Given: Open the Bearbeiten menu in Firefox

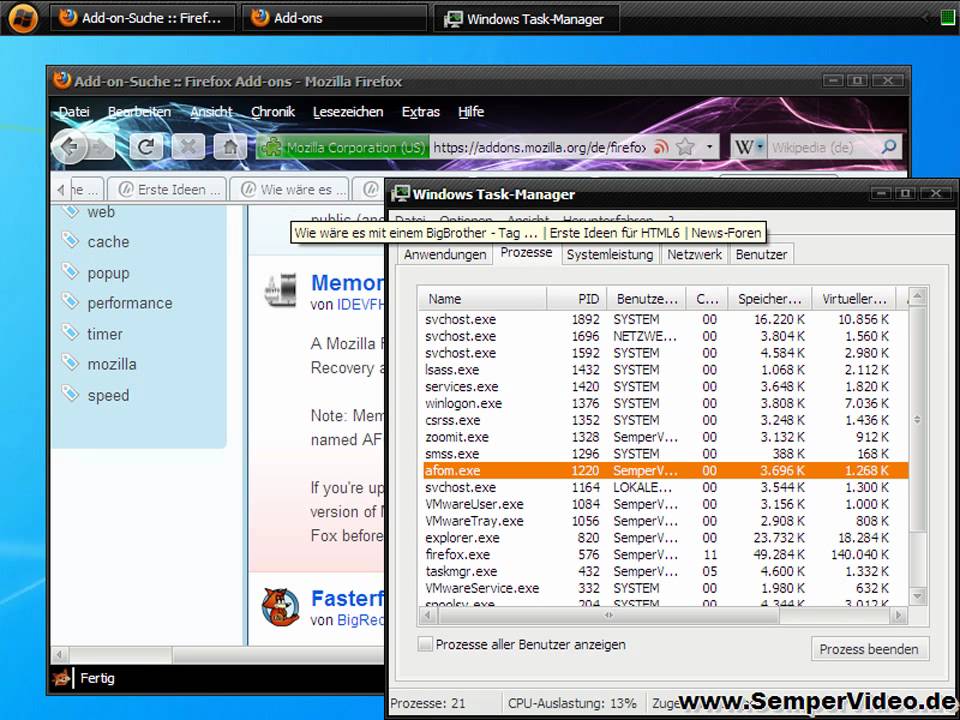Looking at the screenshot, I should (x=139, y=111).
